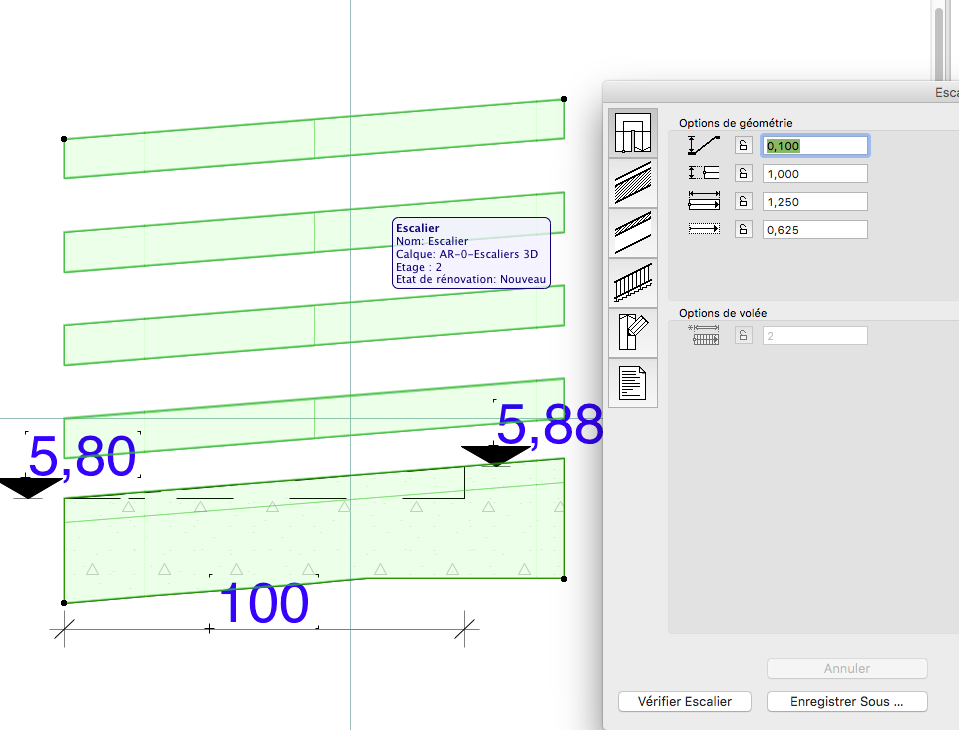Select the stair geometry and flight settings tab
The height and width of the screenshot is (730, 959).
pyautogui.click(x=633, y=134)
